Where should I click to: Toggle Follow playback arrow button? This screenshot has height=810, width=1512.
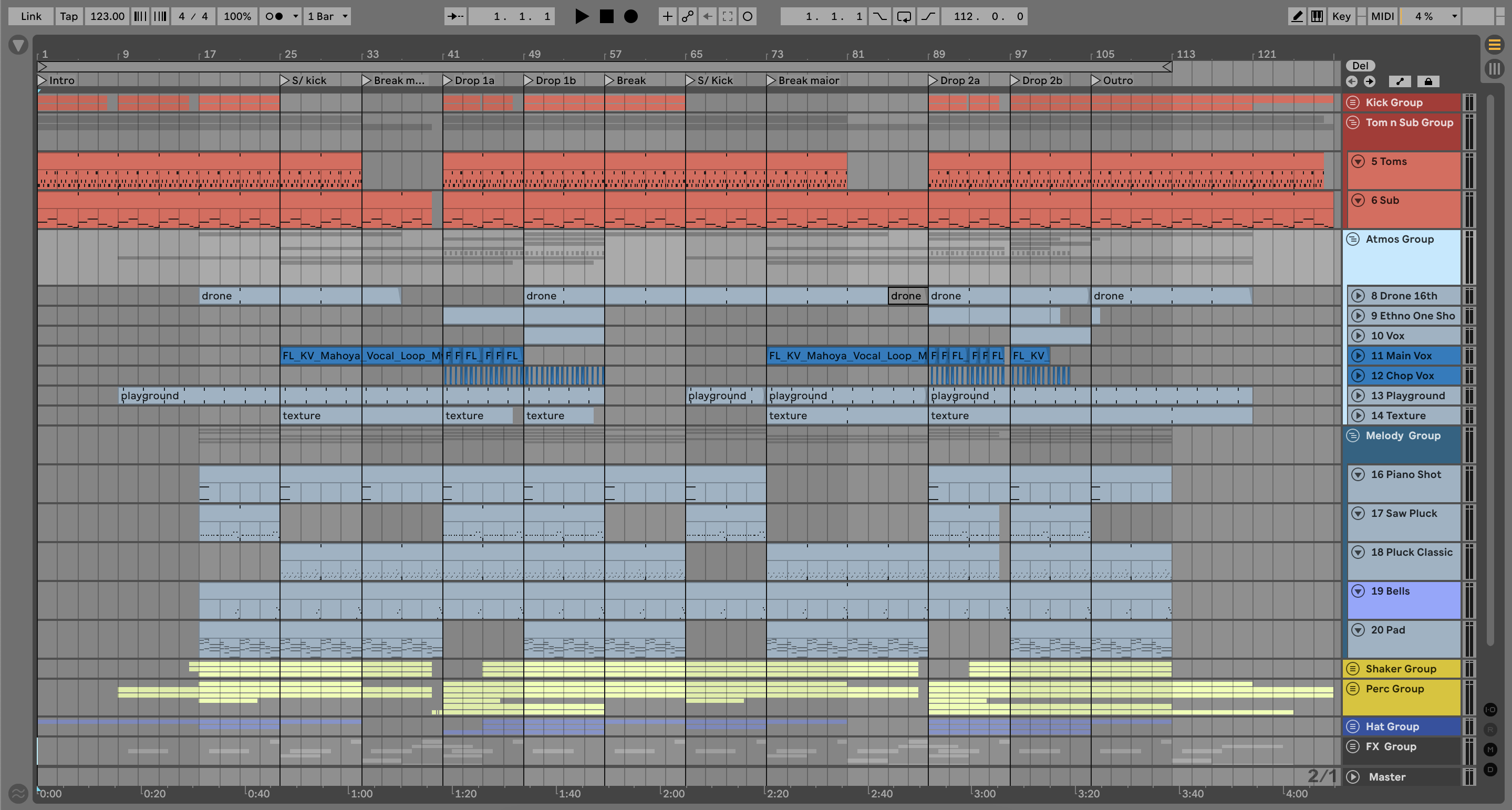pos(455,16)
